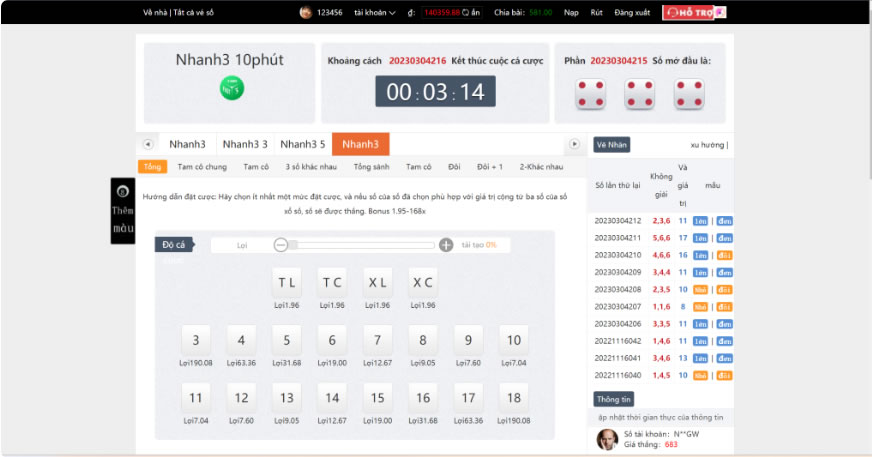The height and width of the screenshot is (457, 872).
Task: Toggle the XC bet tile
Action: [x=423, y=282]
